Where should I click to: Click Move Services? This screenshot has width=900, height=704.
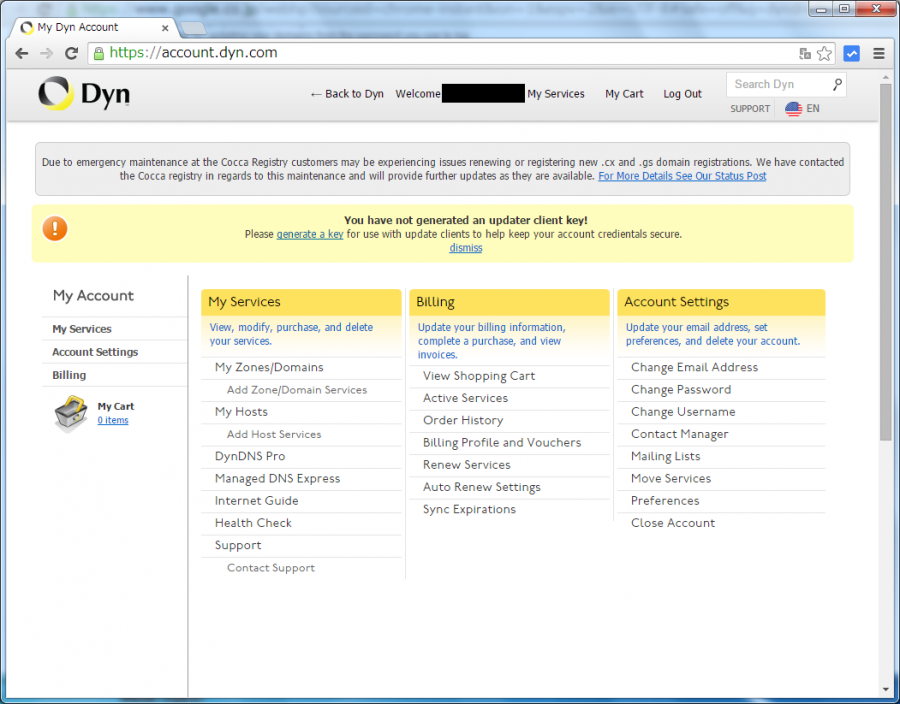tap(671, 479)
